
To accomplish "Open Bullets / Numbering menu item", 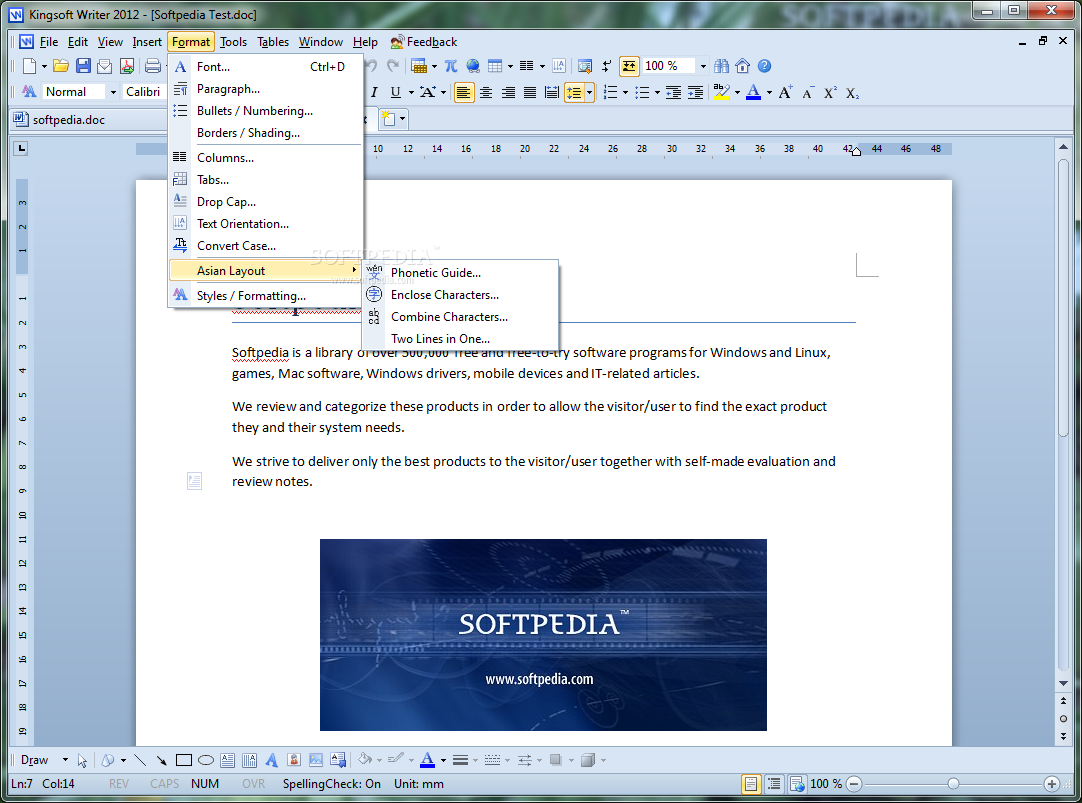I will (x=266, y=111).
